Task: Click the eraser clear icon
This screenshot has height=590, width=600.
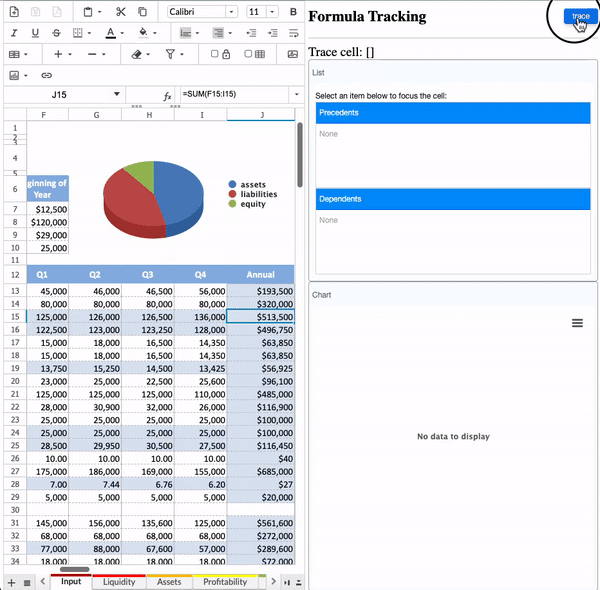Action: point(137,54)
